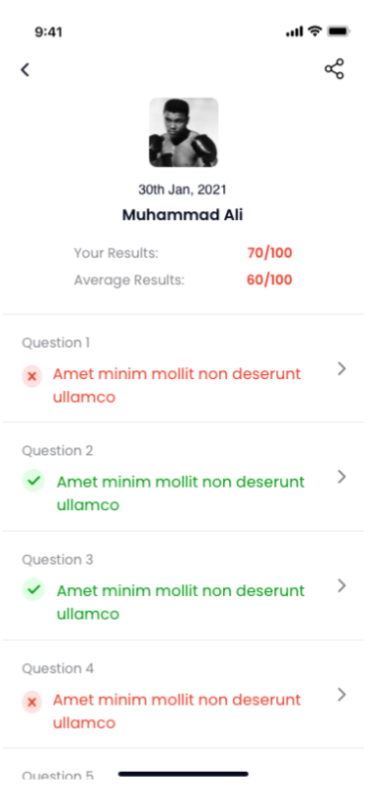This screenshot has width=375, height=812.
Task: Tap the 70/100 Your Results score
Action: (x=269, y=253)
